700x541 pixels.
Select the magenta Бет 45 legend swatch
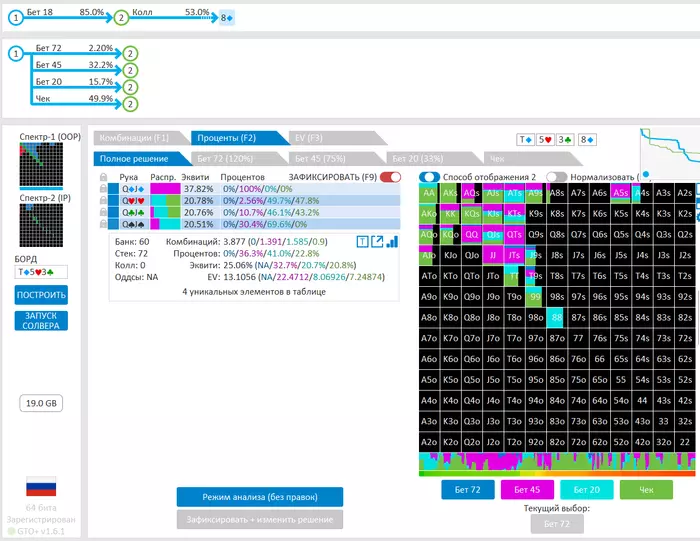[525, 490]
